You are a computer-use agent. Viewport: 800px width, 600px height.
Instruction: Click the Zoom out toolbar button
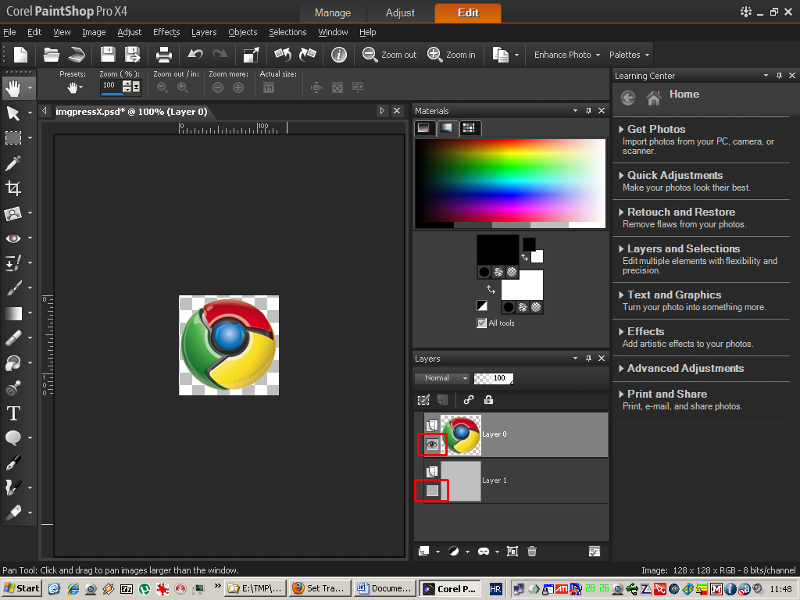389,55
